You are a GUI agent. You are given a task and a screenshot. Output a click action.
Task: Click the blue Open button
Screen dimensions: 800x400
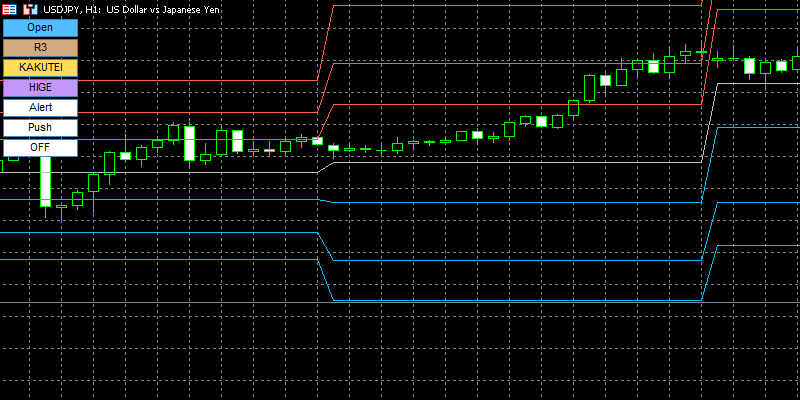pos(40,28)
